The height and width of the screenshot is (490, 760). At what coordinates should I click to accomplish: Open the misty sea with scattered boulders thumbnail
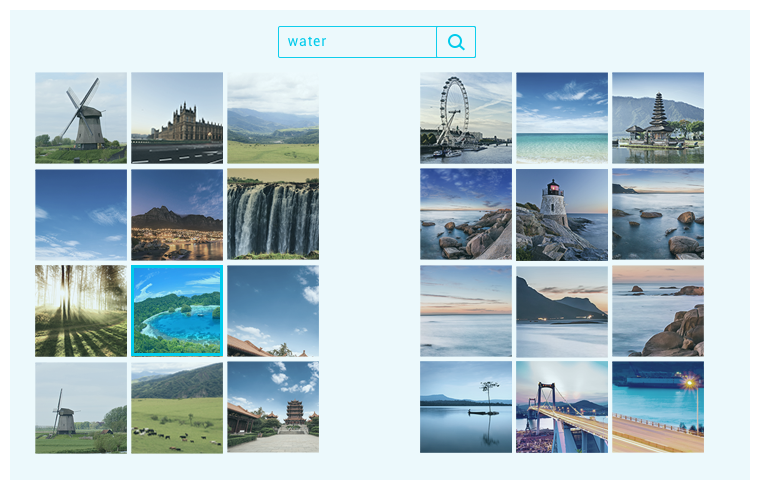(658, 214)
